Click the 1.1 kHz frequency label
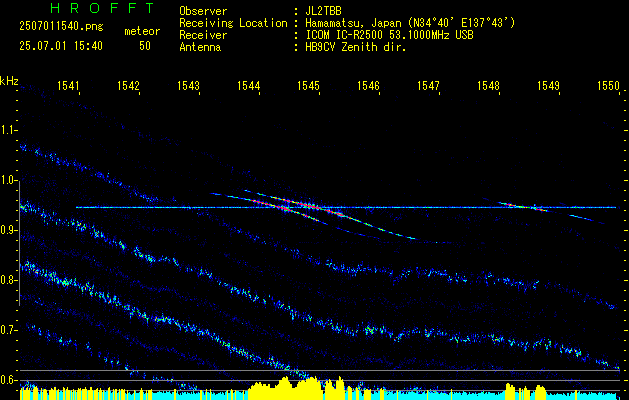 click(x=8, y=130)
